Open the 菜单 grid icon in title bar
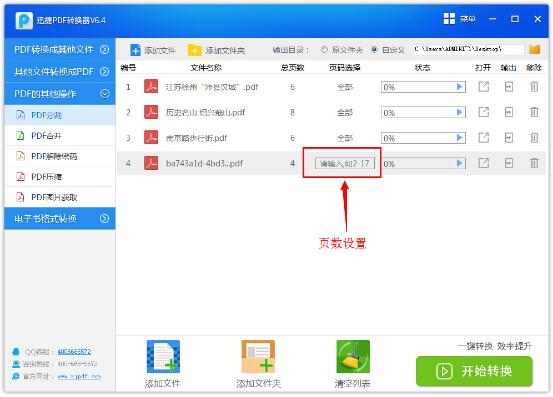 click(x=449, y=19)
